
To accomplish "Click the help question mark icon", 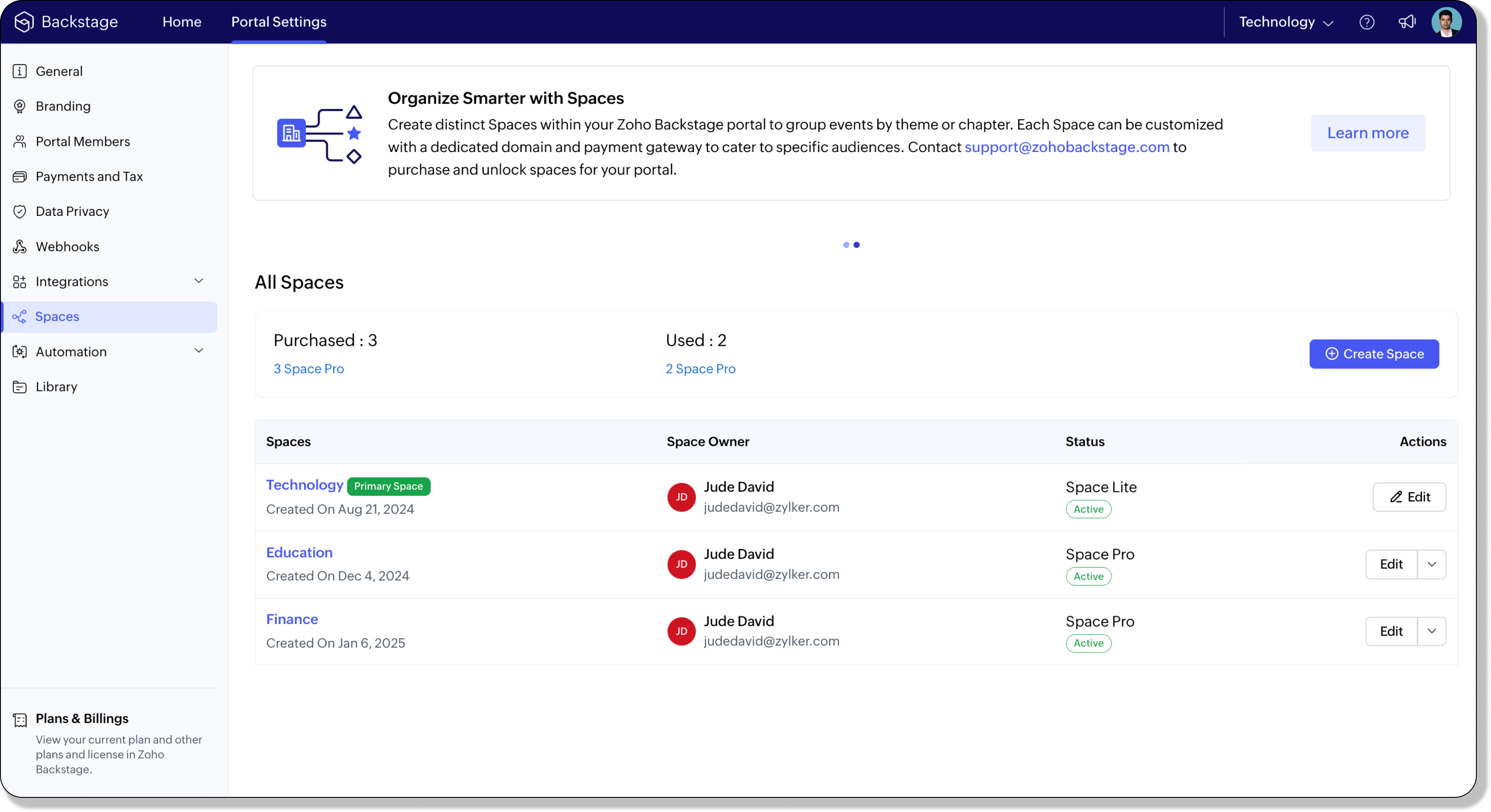I will pyautogui.click(x=1366, y=22).
